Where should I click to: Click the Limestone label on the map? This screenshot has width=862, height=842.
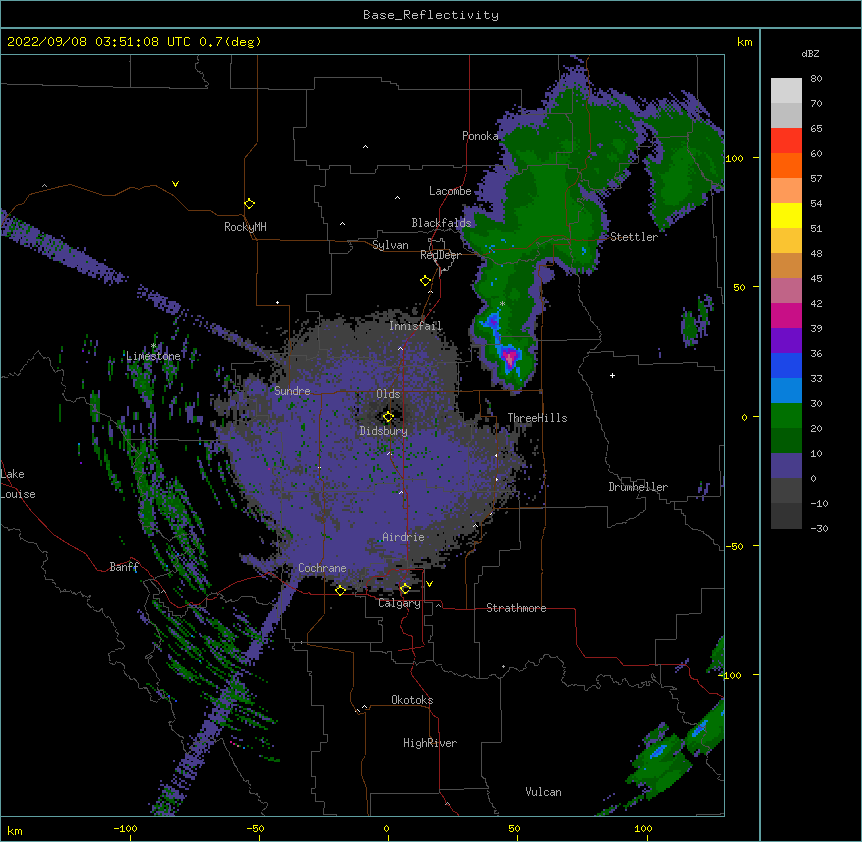pos(153,356)
